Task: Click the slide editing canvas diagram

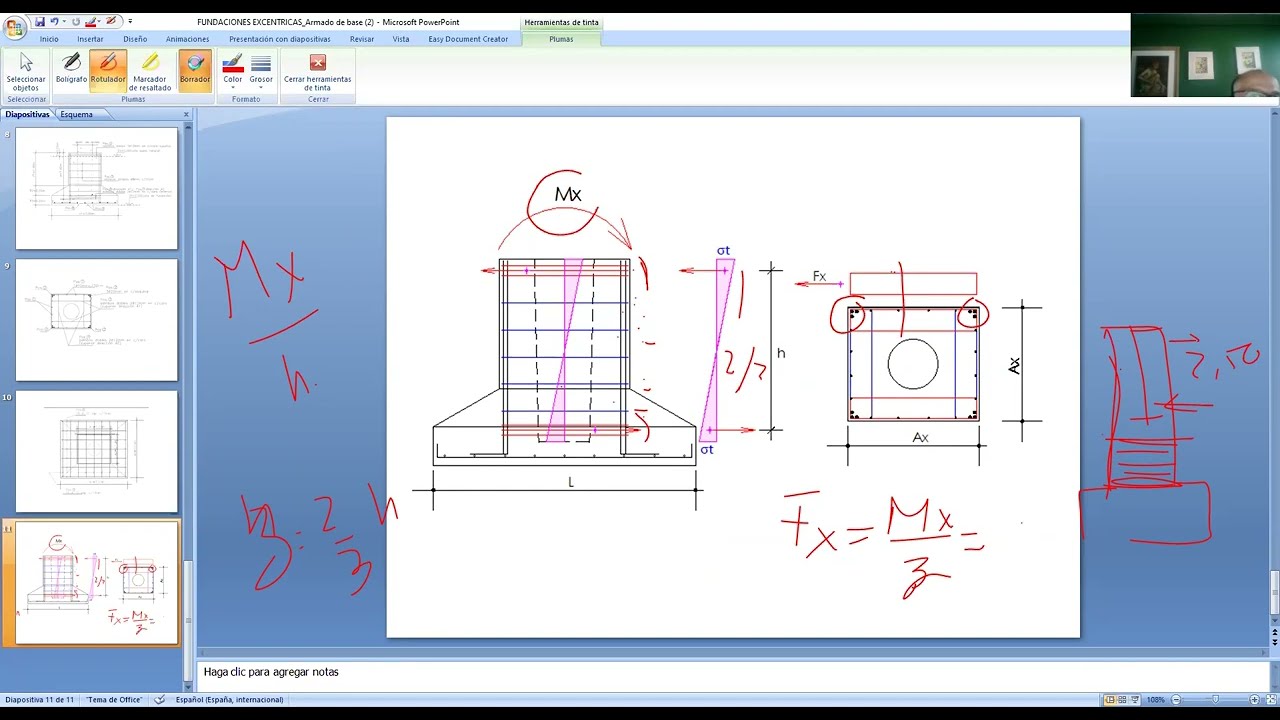Action: [733, 377]
